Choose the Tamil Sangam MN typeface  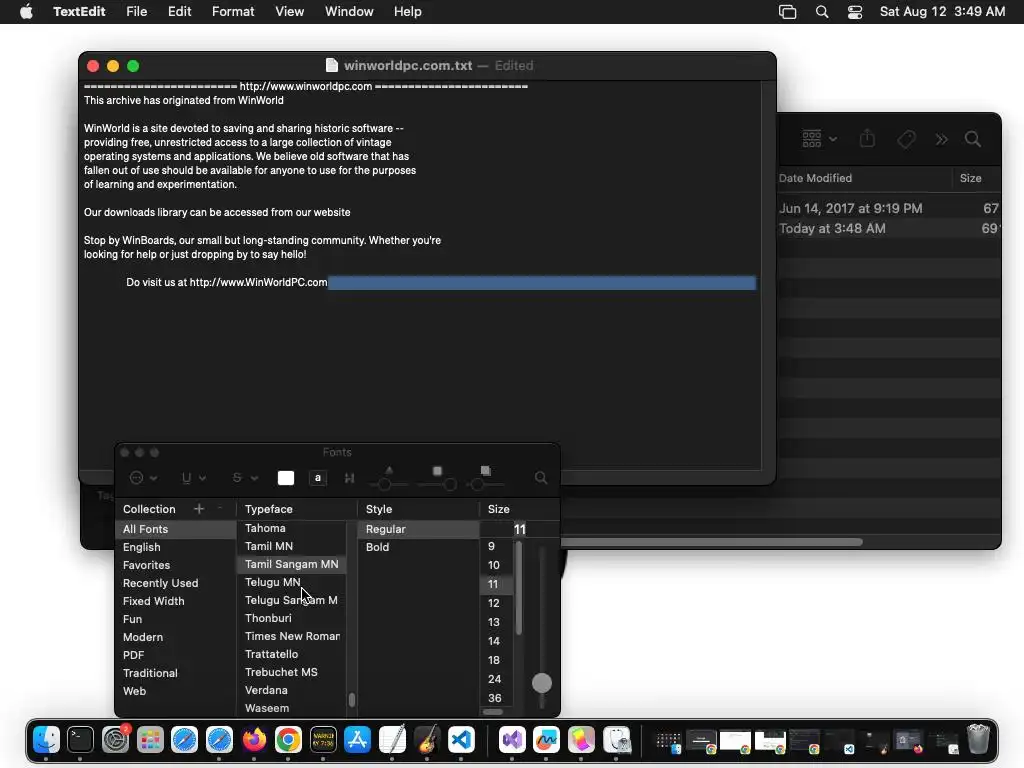coord(292,564)
